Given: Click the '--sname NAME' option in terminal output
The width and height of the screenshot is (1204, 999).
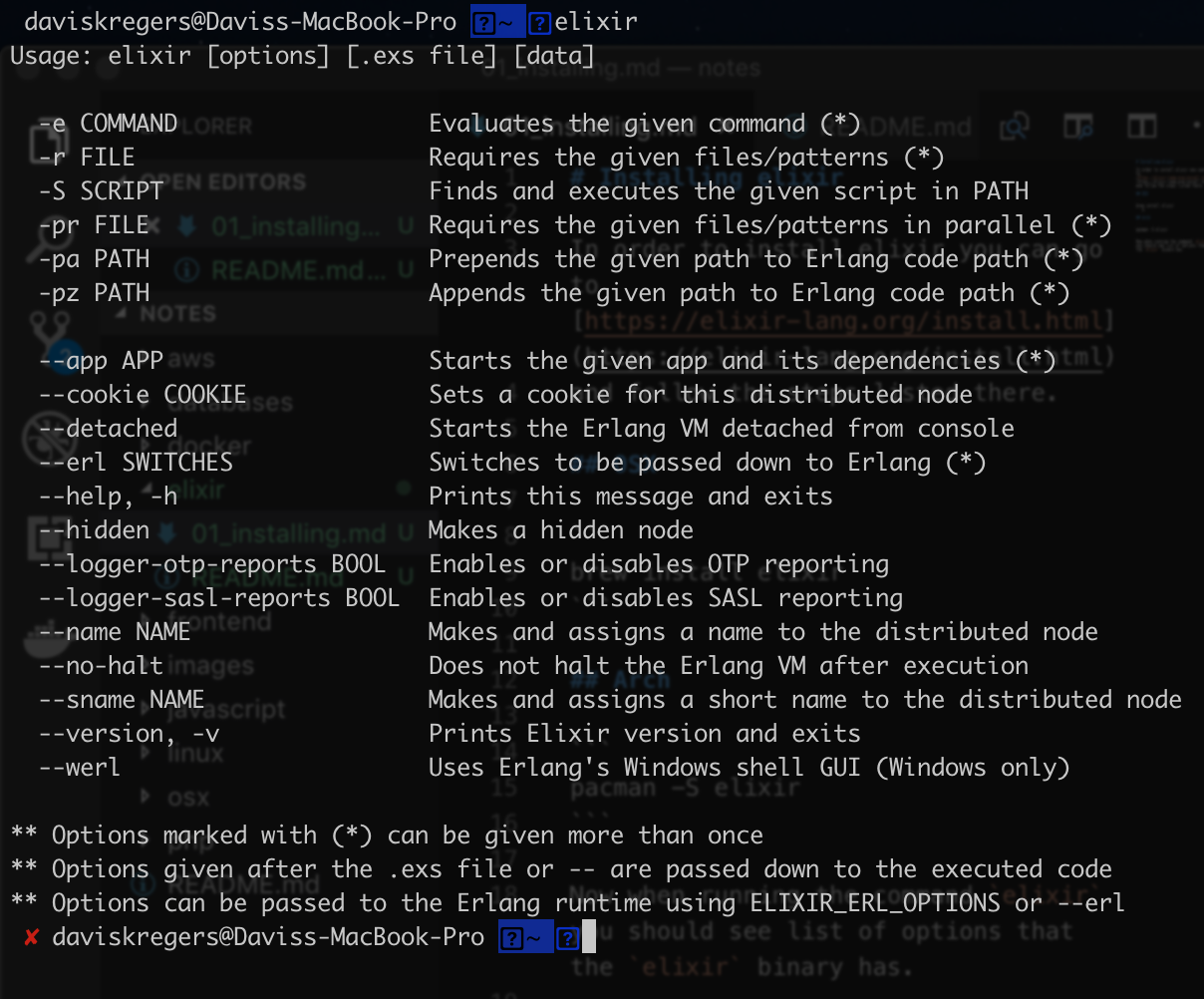Looking at the screenshot, I should click(122, 700).
